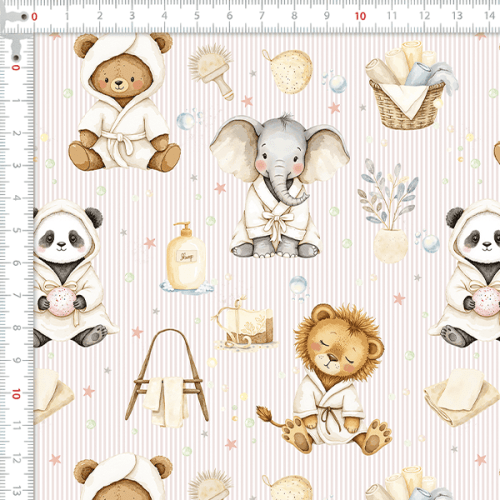
Task: Select the wooden bath brush
Action: click(211, 72)
